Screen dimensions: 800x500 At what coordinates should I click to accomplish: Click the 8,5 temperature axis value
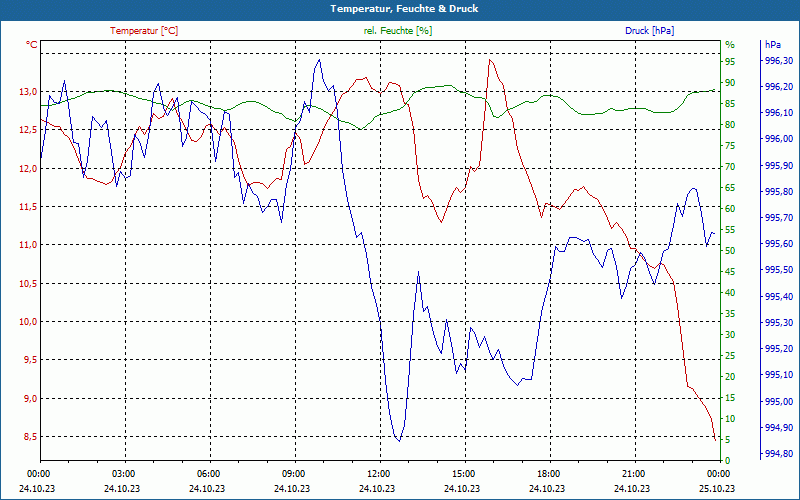pos(31,436)
